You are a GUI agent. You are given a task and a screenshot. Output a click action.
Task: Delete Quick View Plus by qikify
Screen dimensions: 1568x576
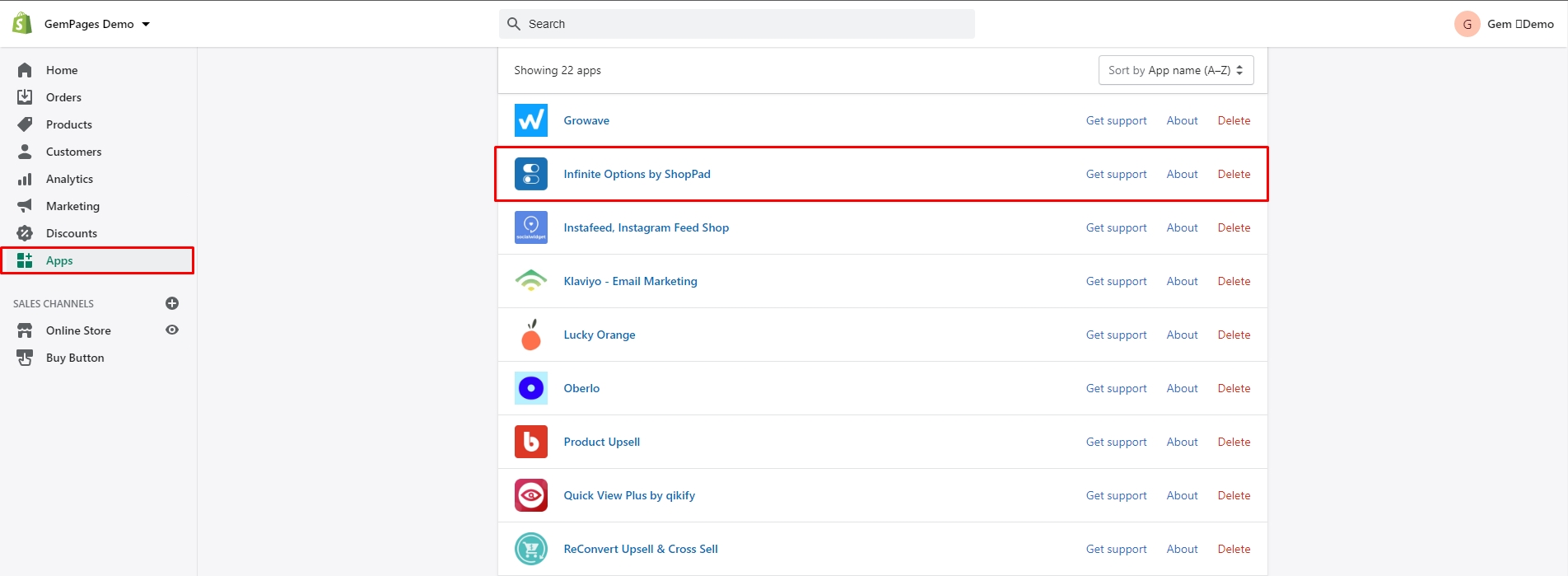[1234, 495]
